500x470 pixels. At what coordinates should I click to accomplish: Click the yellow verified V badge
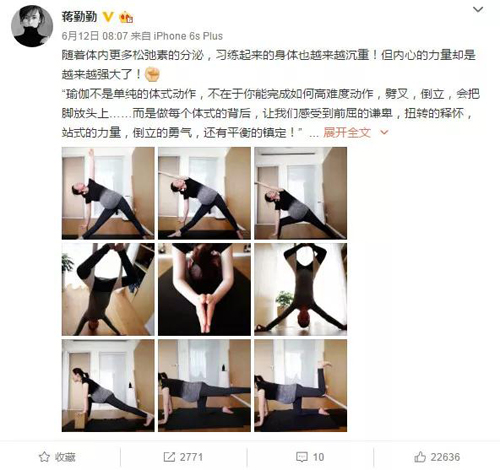pyautogui.click(x=108, y=16)
